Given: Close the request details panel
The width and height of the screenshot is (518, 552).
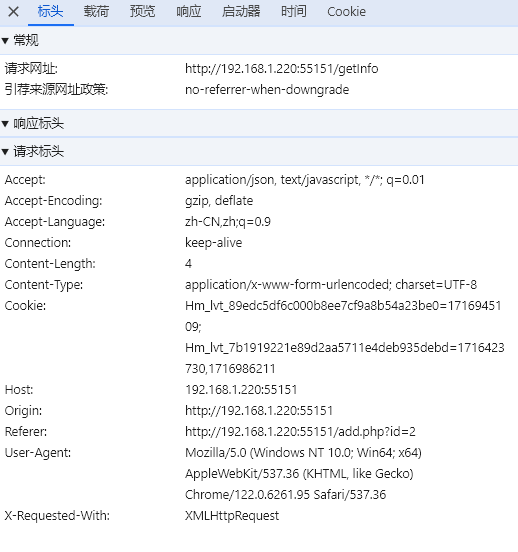Looking at the screenshot, I should pyautogui.click(x=13, y=12).
